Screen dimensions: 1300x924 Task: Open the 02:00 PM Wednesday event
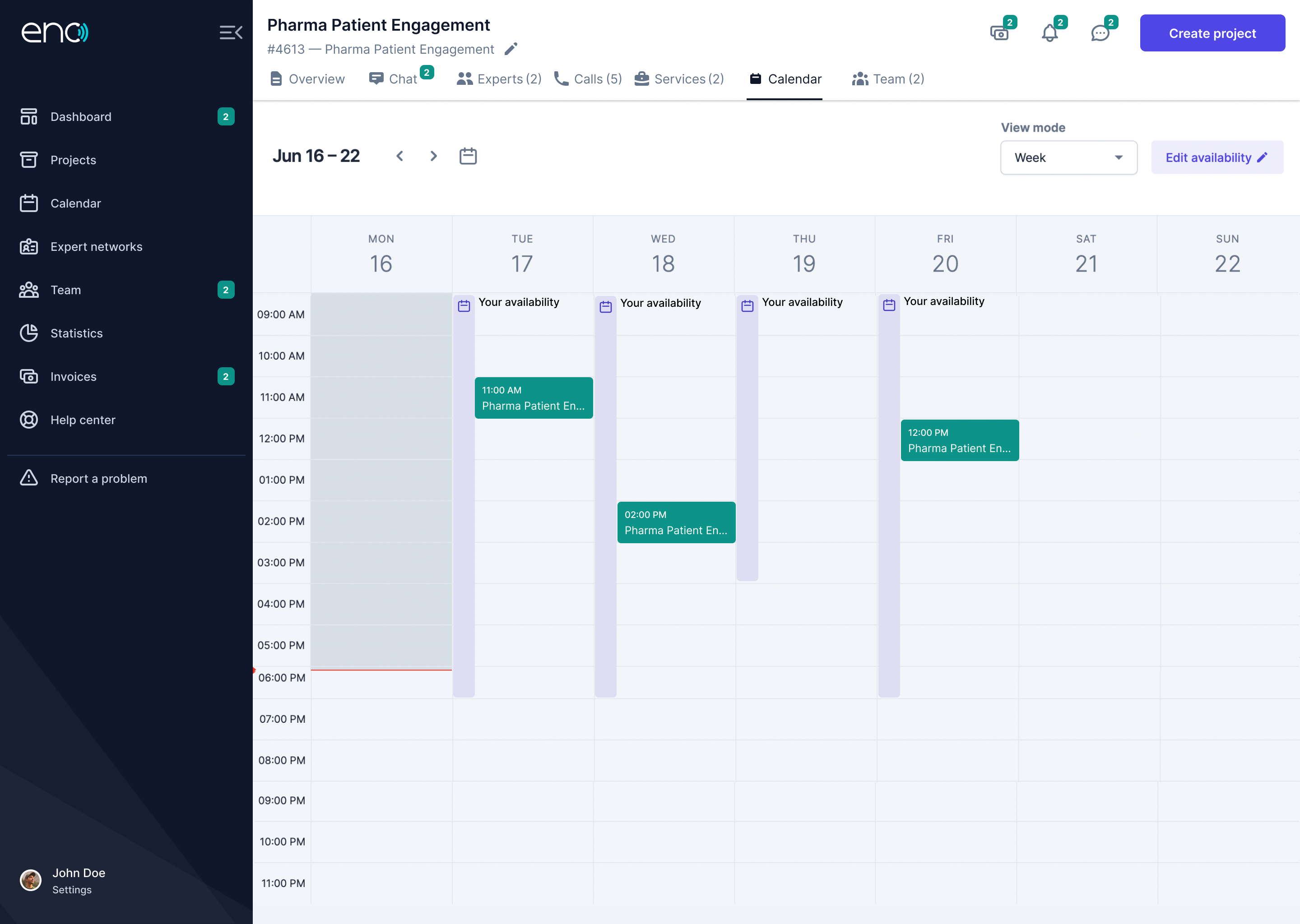point(676,522)
